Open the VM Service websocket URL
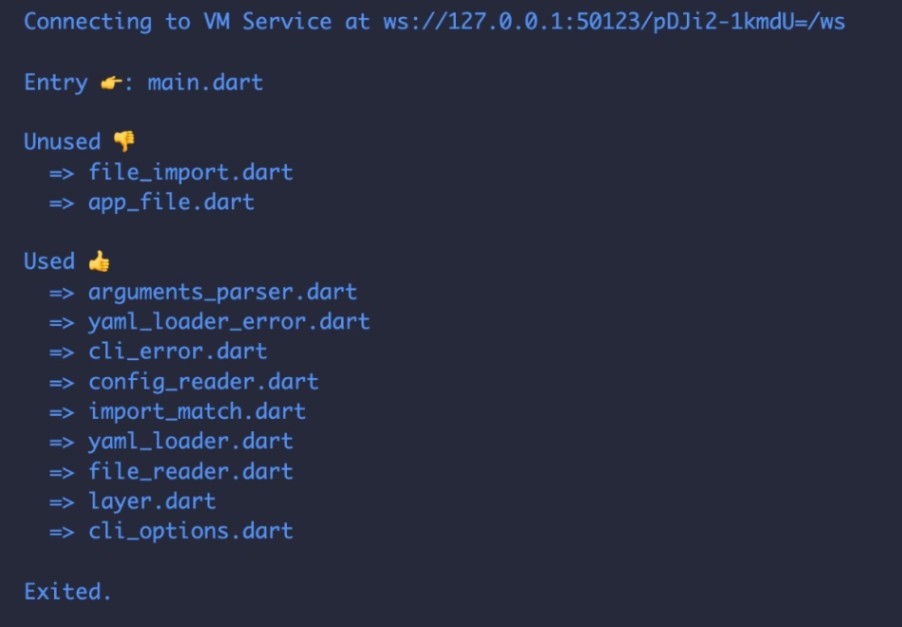Viewport: 902px width, 627px height. point(613,22)
